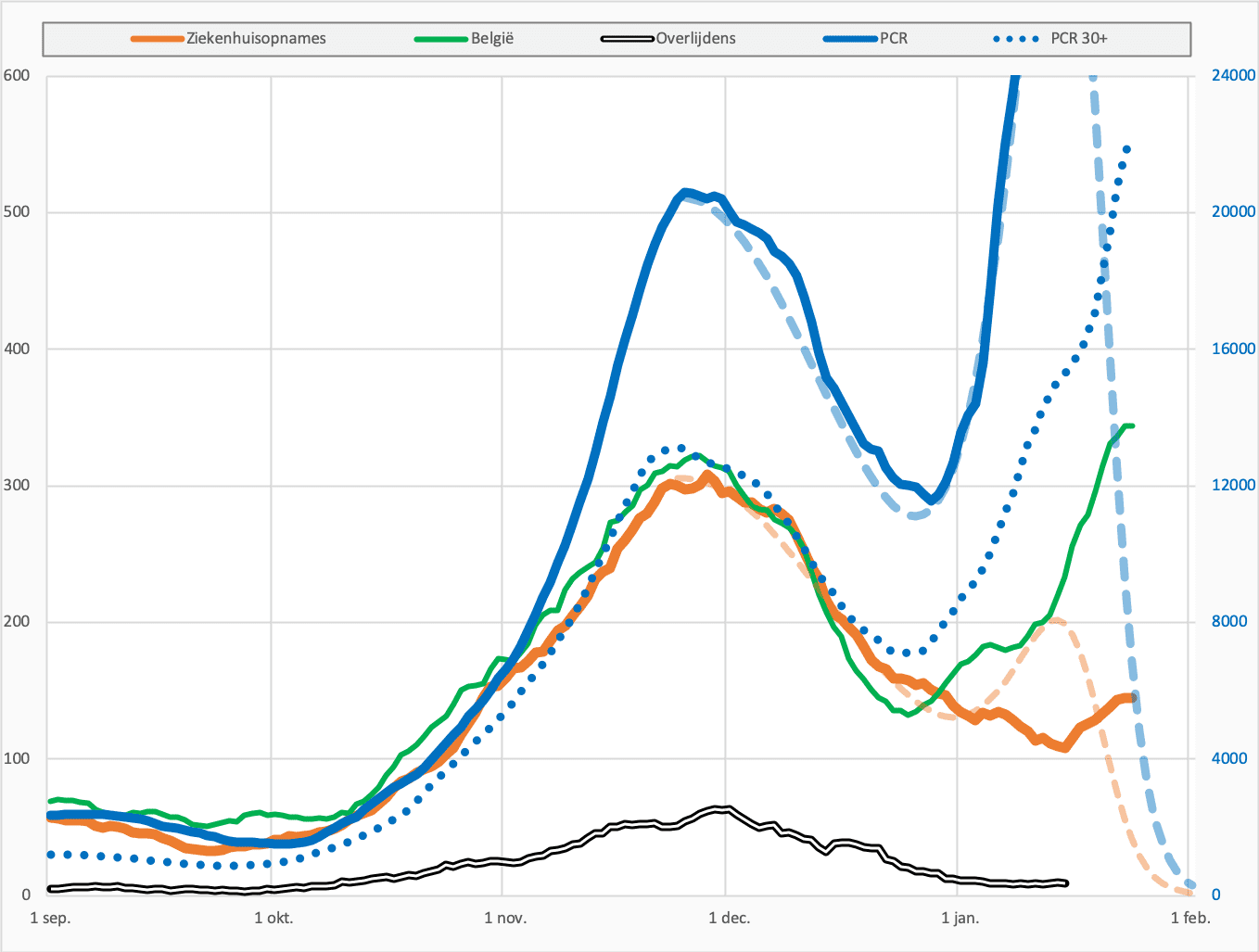Click the 20000 right axis label
This screenshot has width=1259, height=952.
[1234, 212]
